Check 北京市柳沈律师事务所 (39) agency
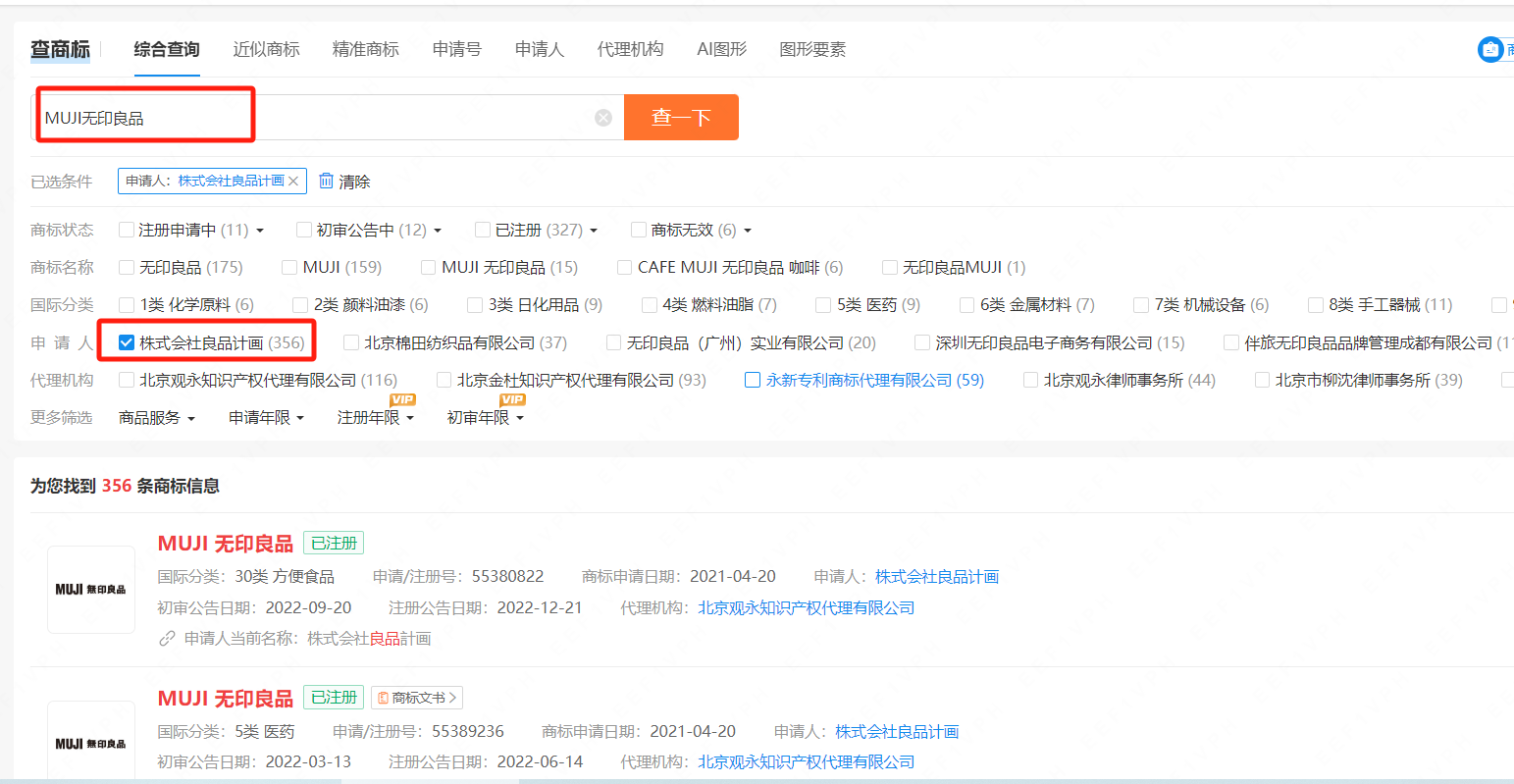Screen dimensions: 1514x784 point(1262,380)
